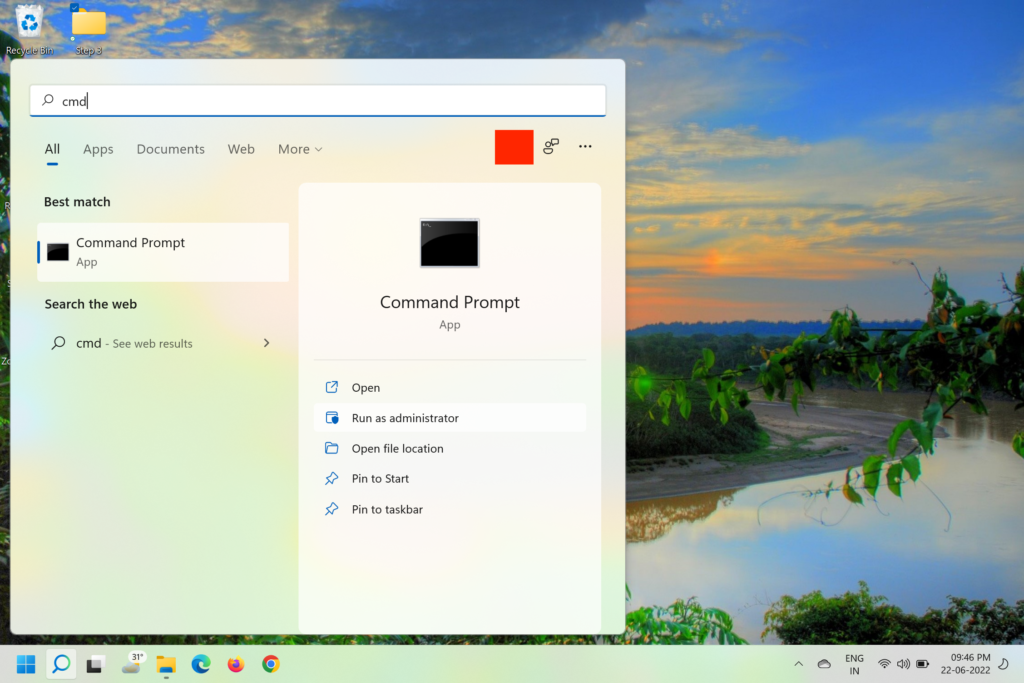The height and width of the screenshot is (683, 1024).
Task: Click the Start button on taskbar
Action: click(x=26, y=663)
